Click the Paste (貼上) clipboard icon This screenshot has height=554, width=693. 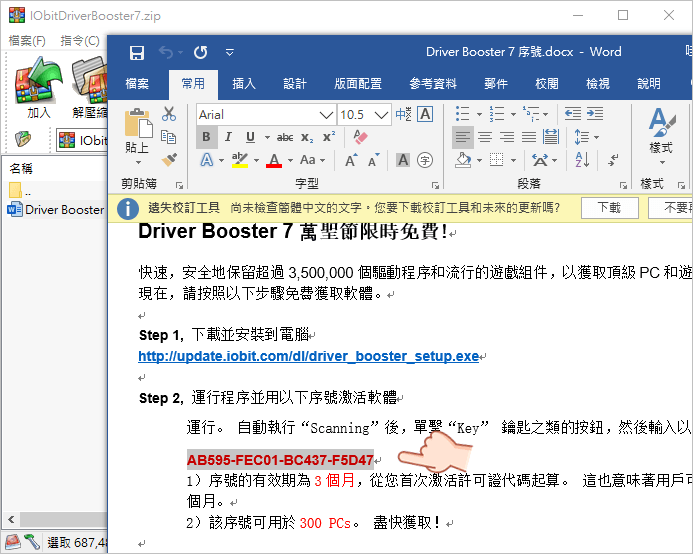tap(138, 122)
